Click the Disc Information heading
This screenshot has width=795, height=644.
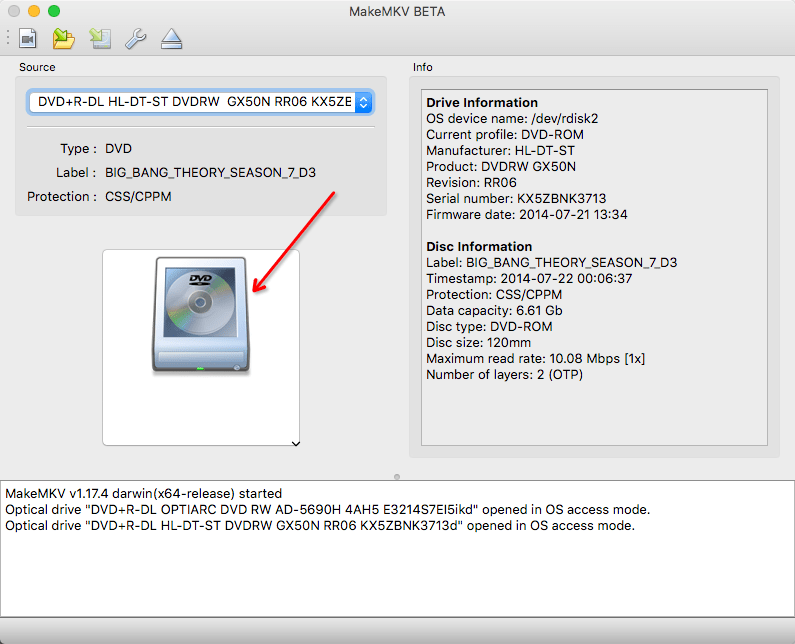tap(479, 246)
